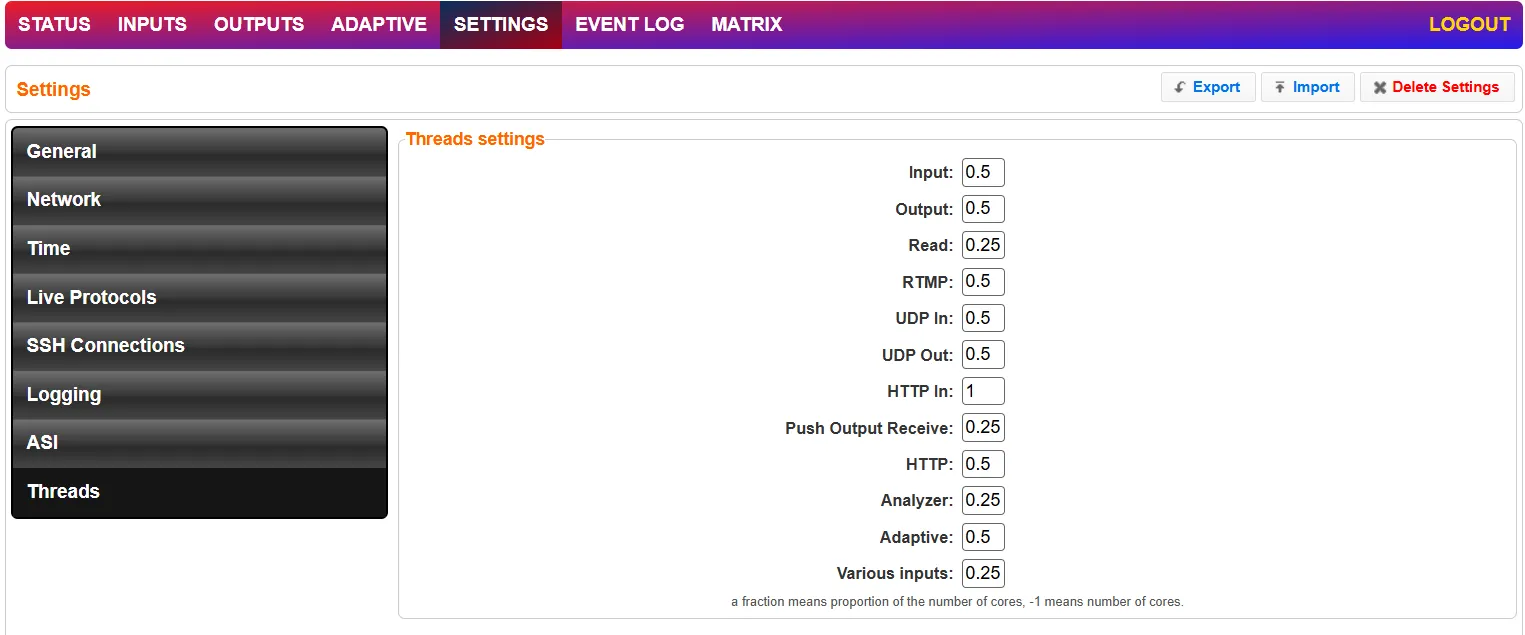Click the Push Output Receive label

pos(869,428)
